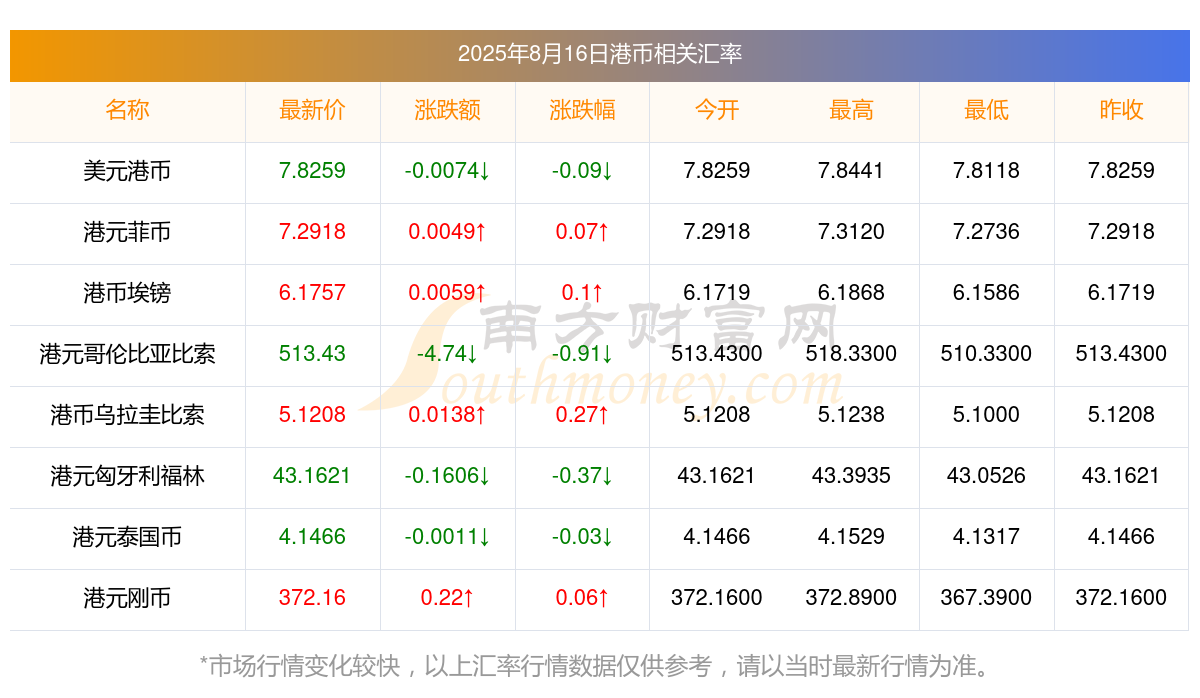1200x698 pixels.
Task: Click change amount 0.0049↑
Action: (x=448, y=232)
